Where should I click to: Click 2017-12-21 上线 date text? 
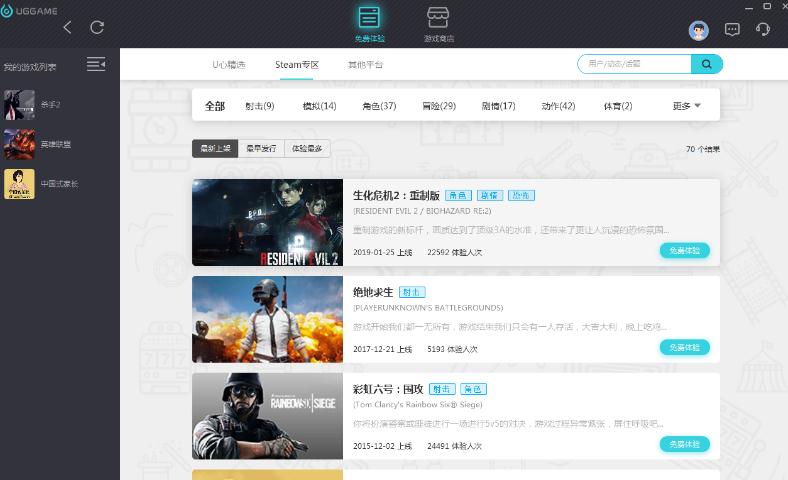[382, 349]
